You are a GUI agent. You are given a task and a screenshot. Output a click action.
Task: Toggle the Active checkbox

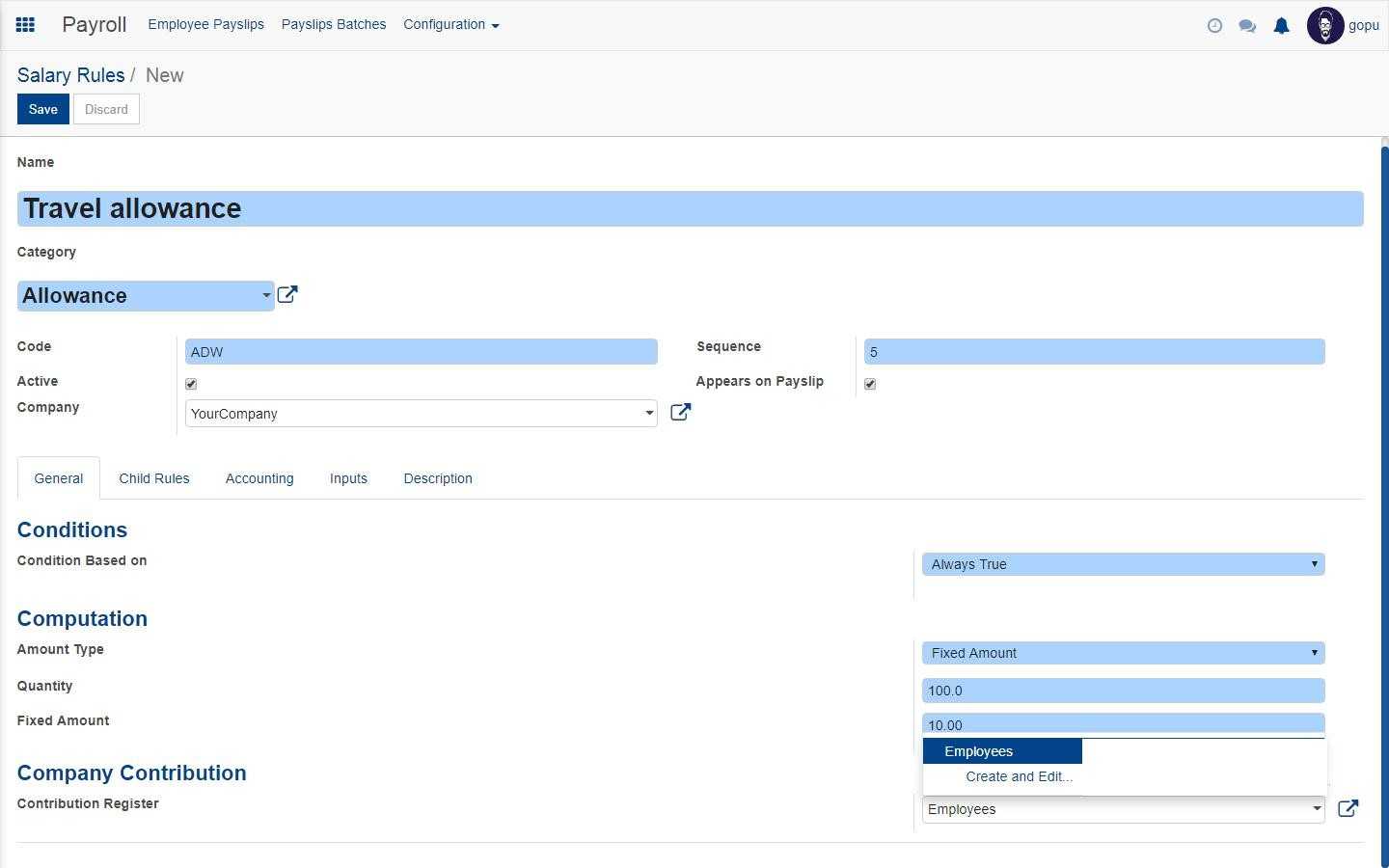(x=191, y=384)
